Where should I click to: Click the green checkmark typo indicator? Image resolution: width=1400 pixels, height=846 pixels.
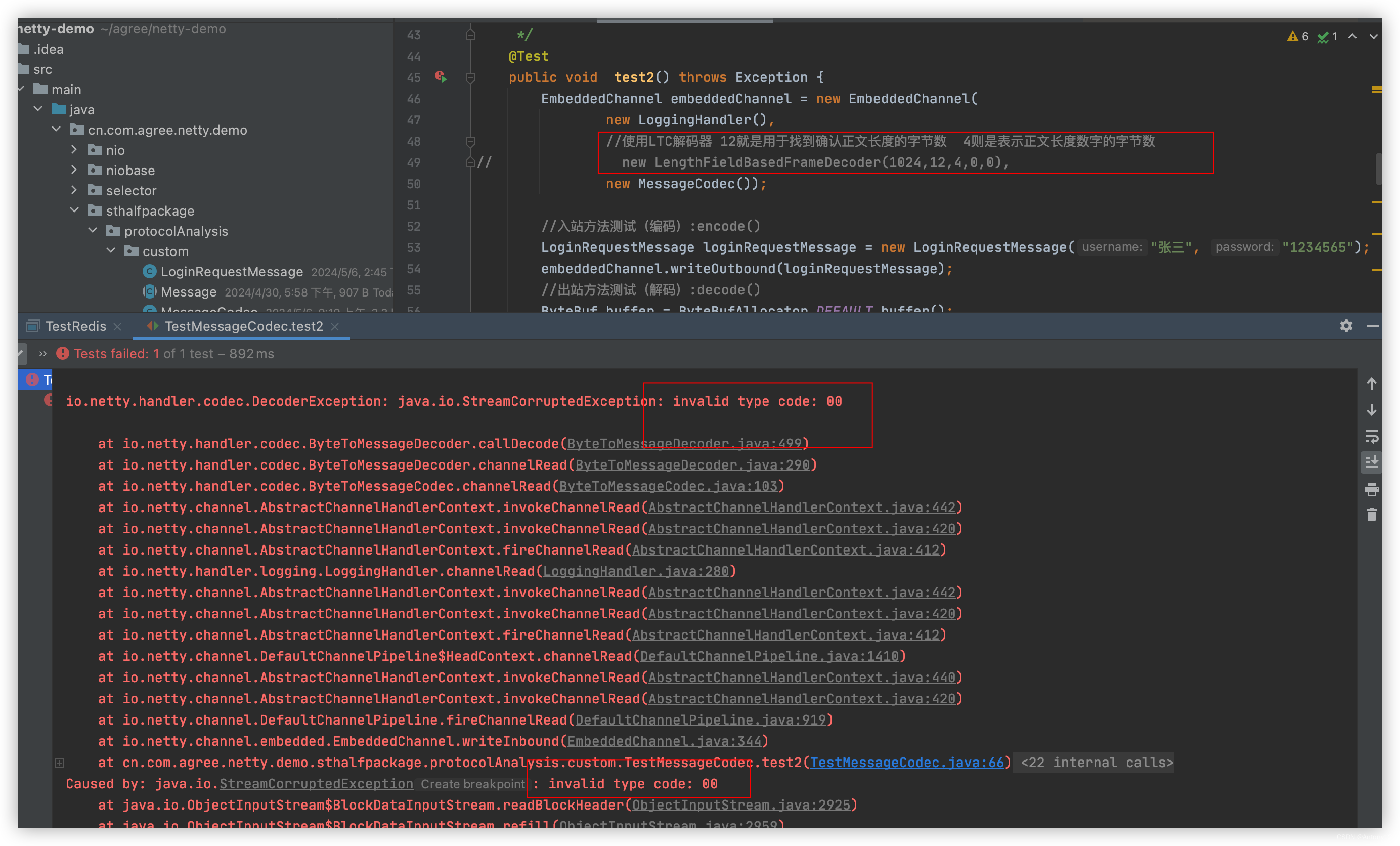click(1327, 36)
